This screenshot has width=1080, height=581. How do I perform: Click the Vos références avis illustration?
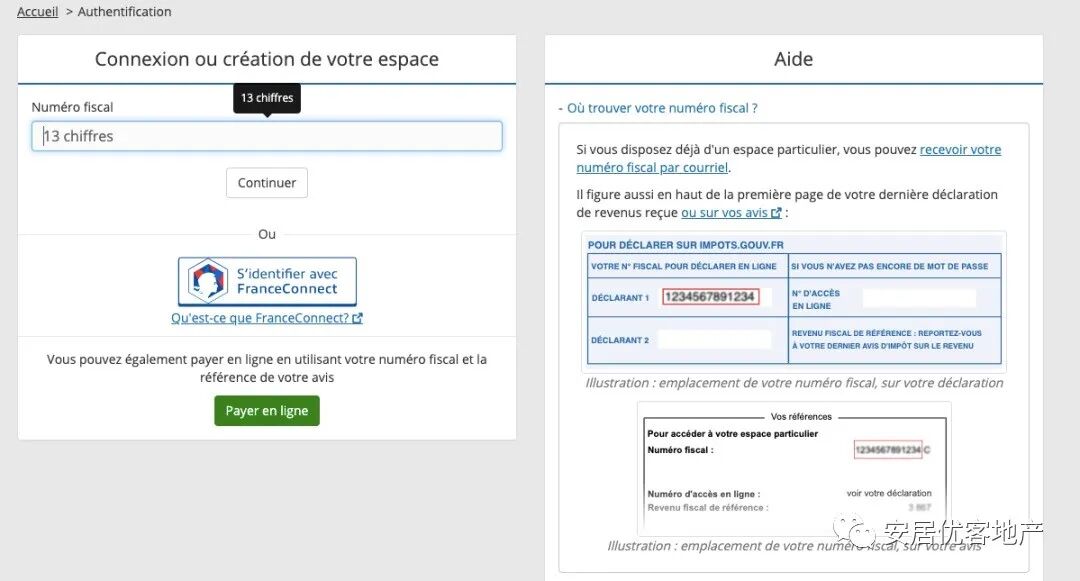[794, 469]
